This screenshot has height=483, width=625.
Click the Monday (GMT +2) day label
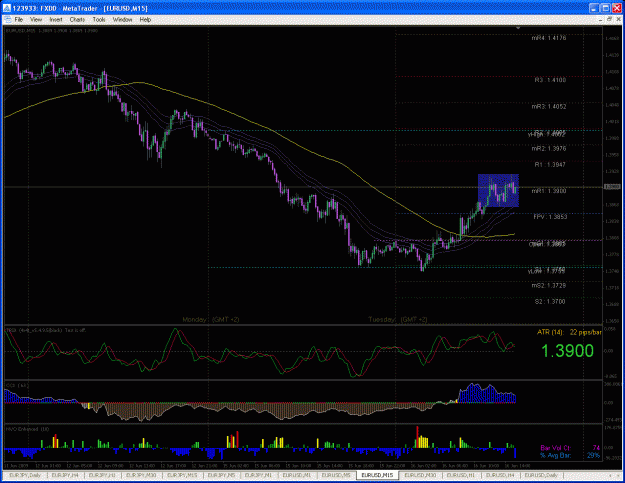pyautogui.click(x=211, y=319)
